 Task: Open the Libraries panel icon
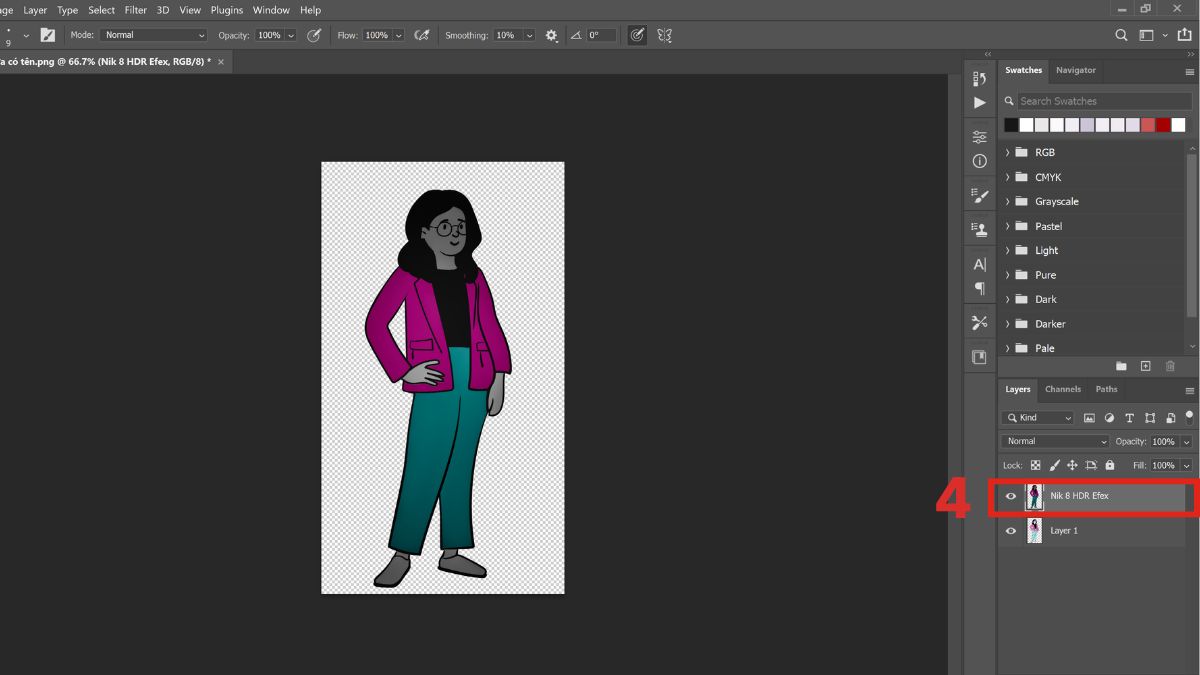979,357
